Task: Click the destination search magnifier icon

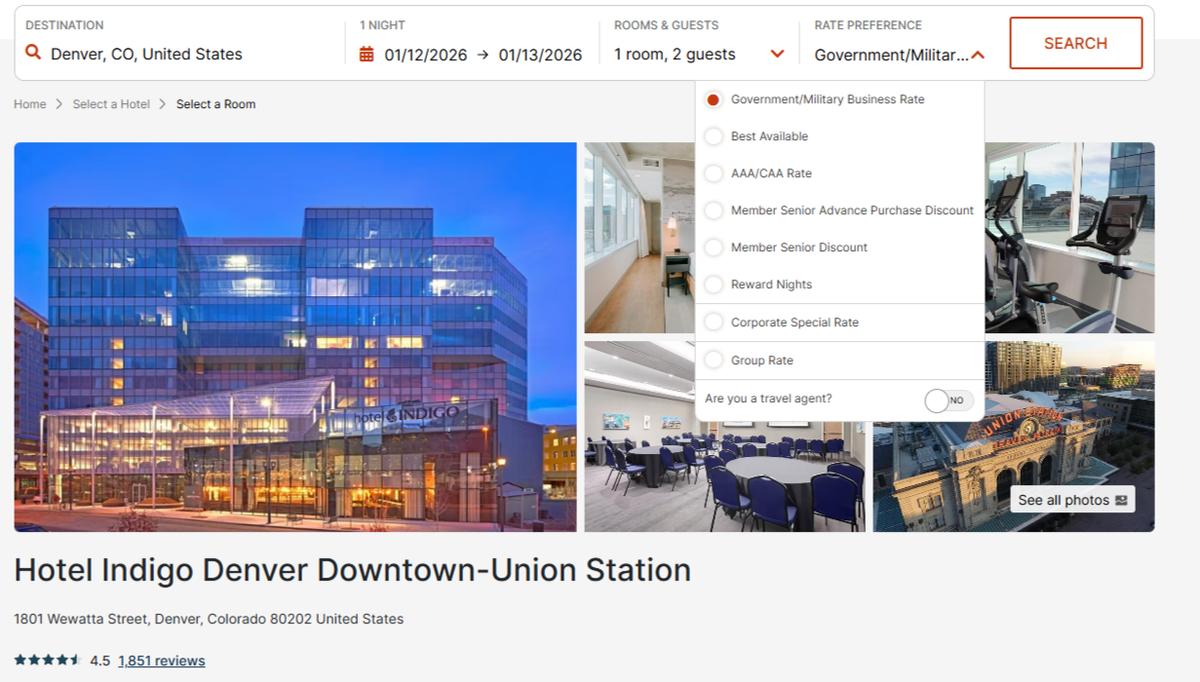Action: click(33, 54)
